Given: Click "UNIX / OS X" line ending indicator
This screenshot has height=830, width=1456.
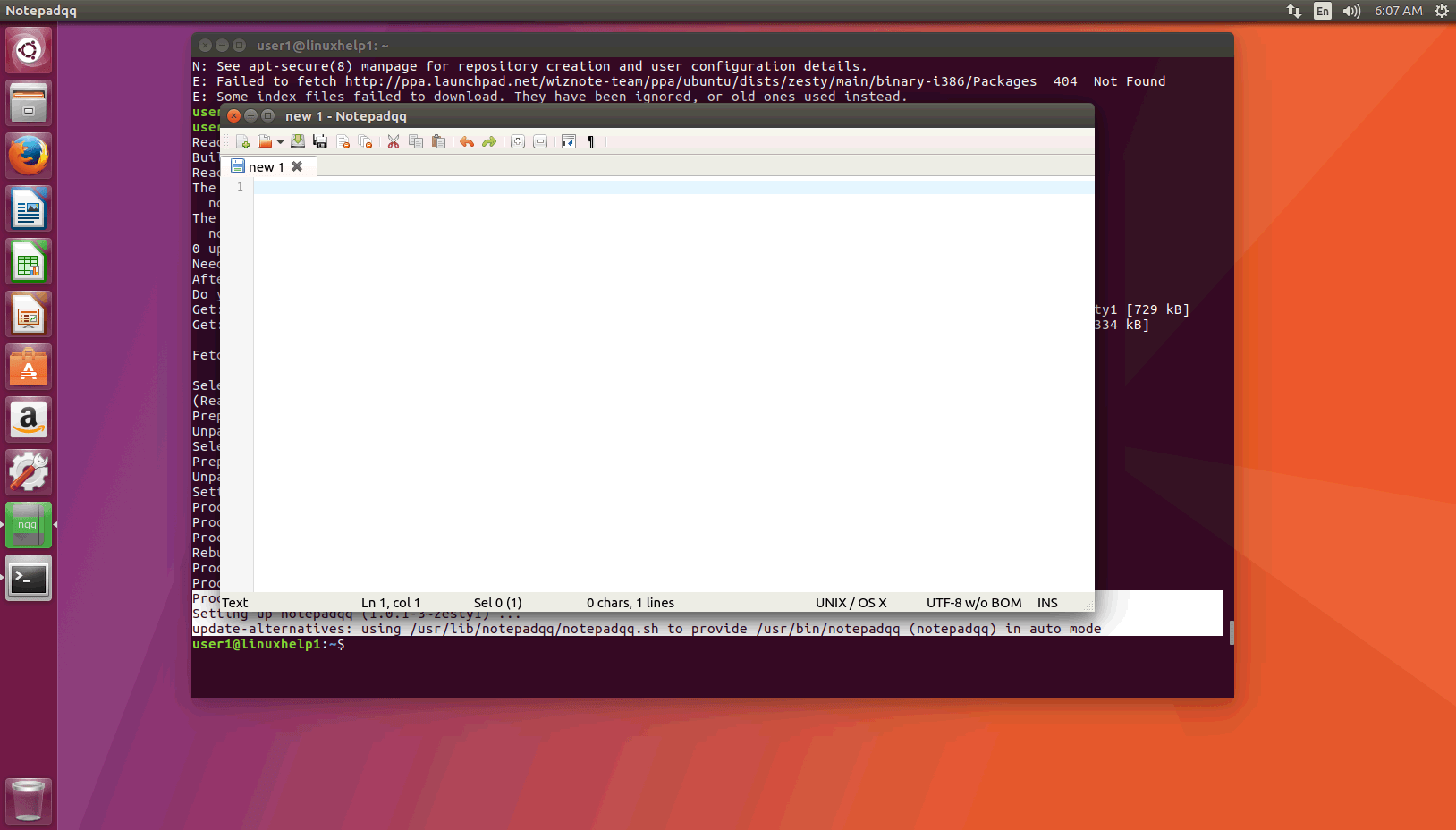Looking at the screenshot, I should 851,603.
